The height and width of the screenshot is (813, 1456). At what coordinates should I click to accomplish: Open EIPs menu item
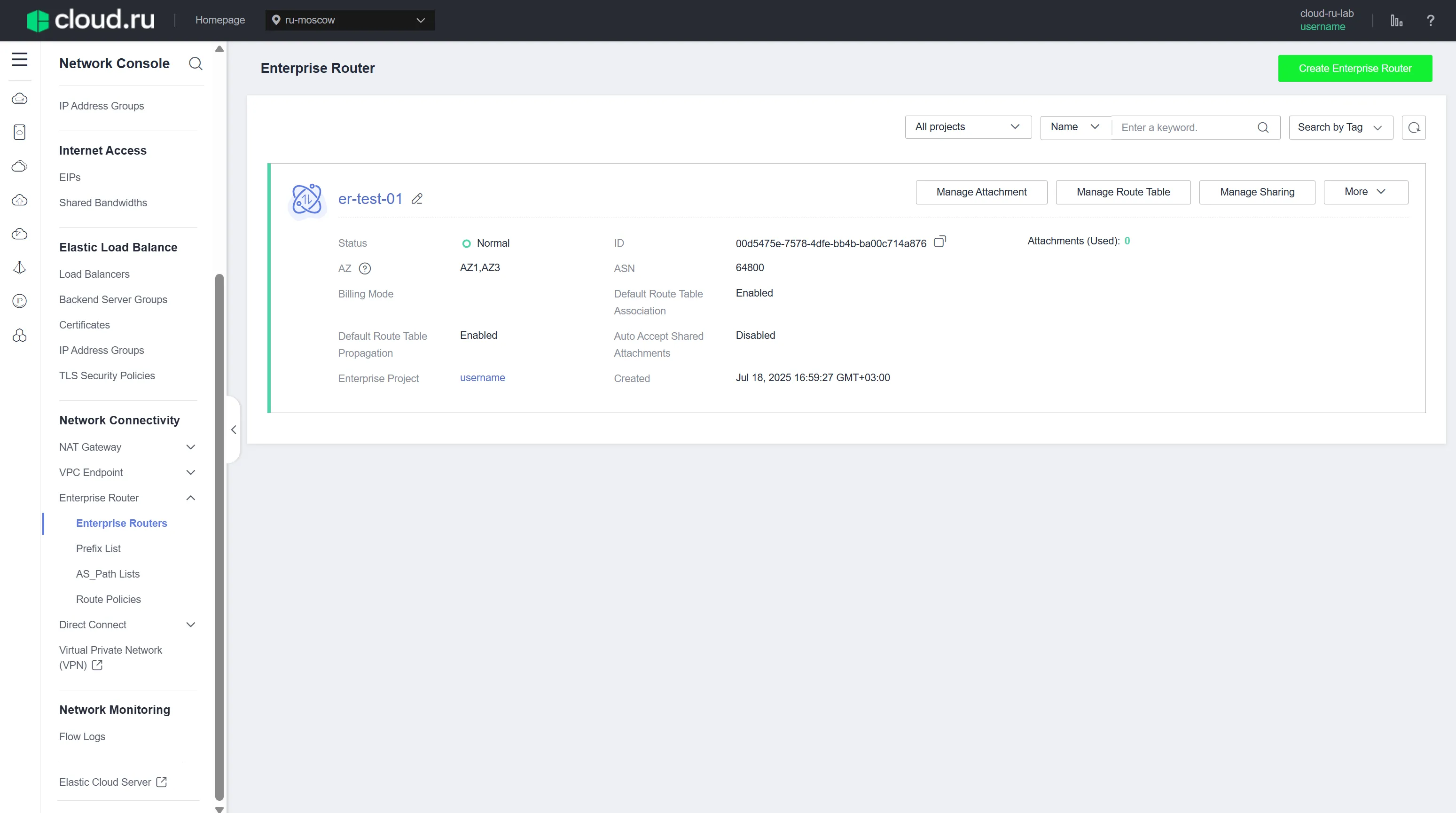coord(70,177)
